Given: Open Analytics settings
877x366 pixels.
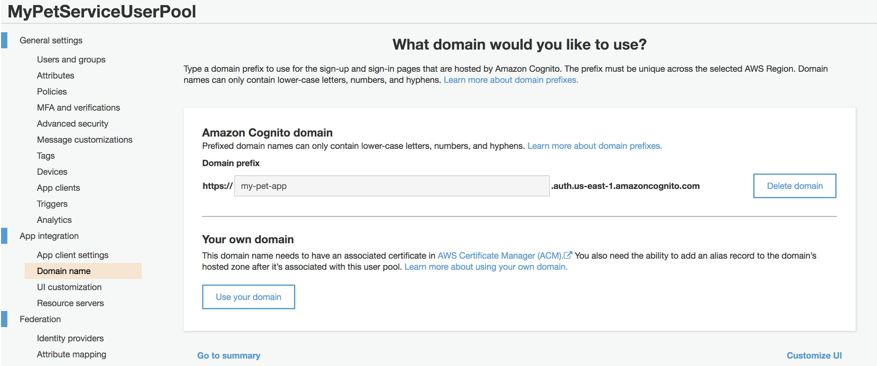Looking at the screenshot, I should tap(54, 220).
